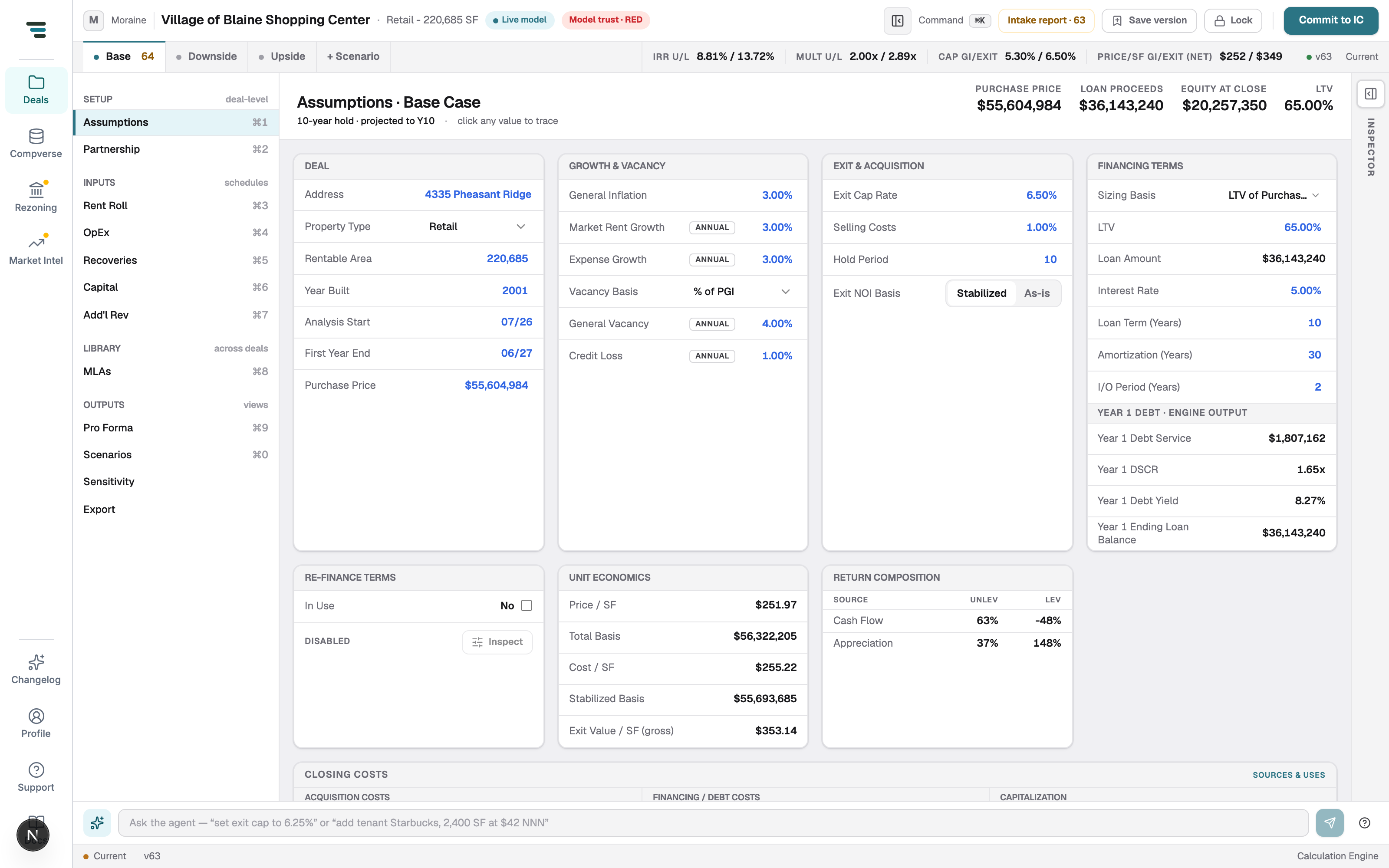
Task: Click the app logo at top left
Action: point(36,29)
